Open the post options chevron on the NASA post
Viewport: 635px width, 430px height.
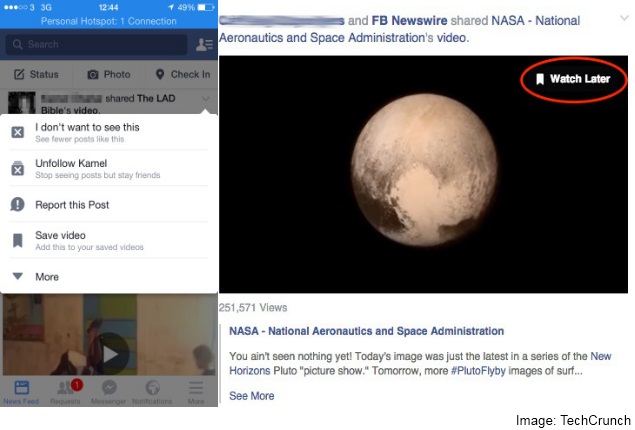pyautogui.click(x=624, y=18)
